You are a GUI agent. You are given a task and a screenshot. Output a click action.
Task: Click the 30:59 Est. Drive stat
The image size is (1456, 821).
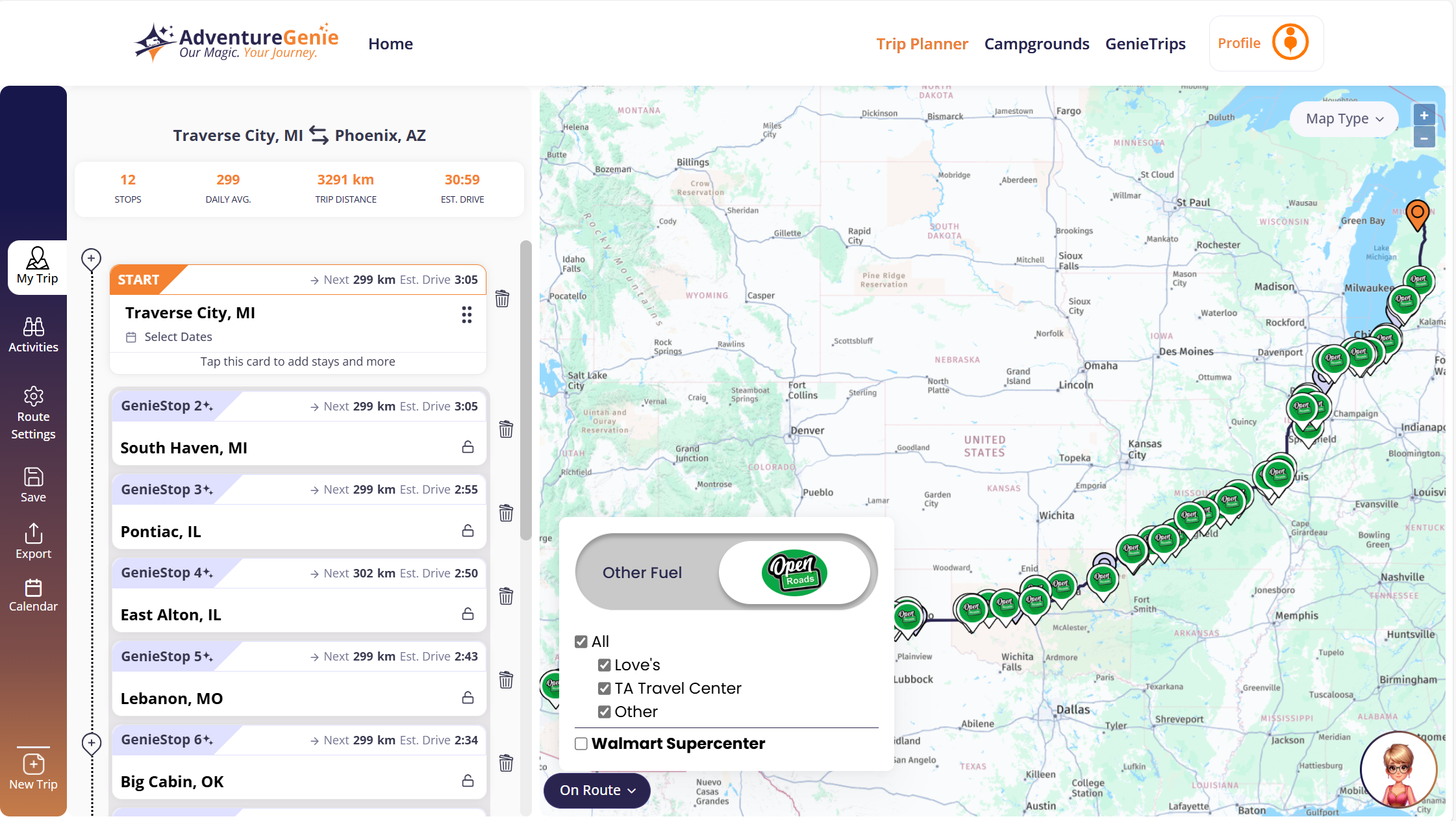[x=462, y=188]
